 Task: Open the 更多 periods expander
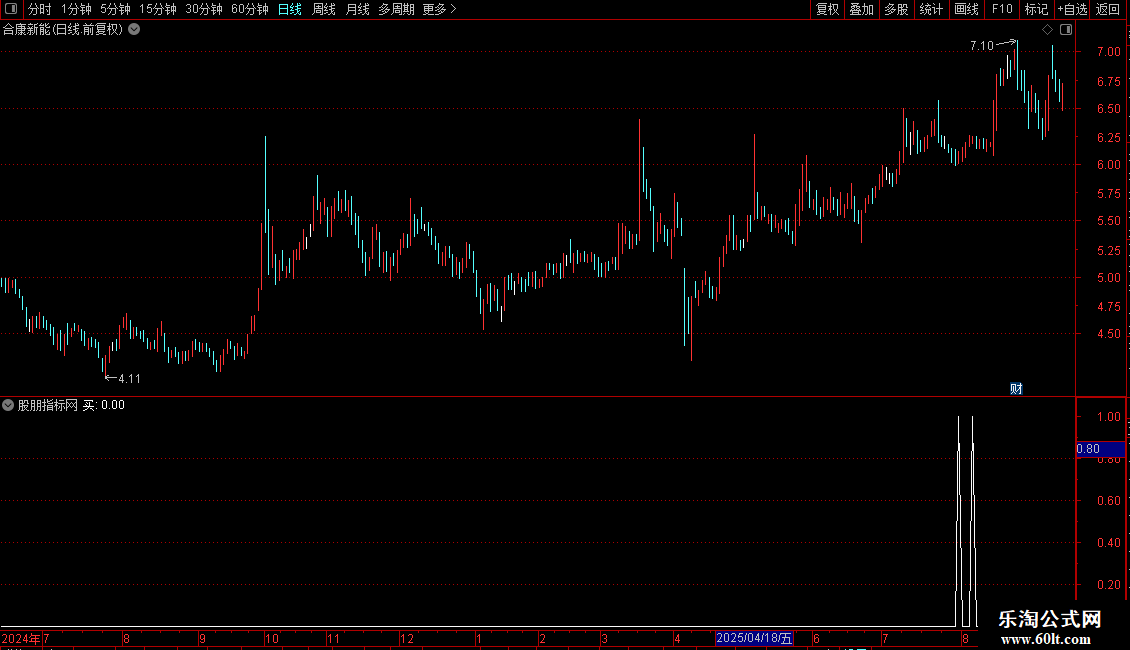[439, 9]
